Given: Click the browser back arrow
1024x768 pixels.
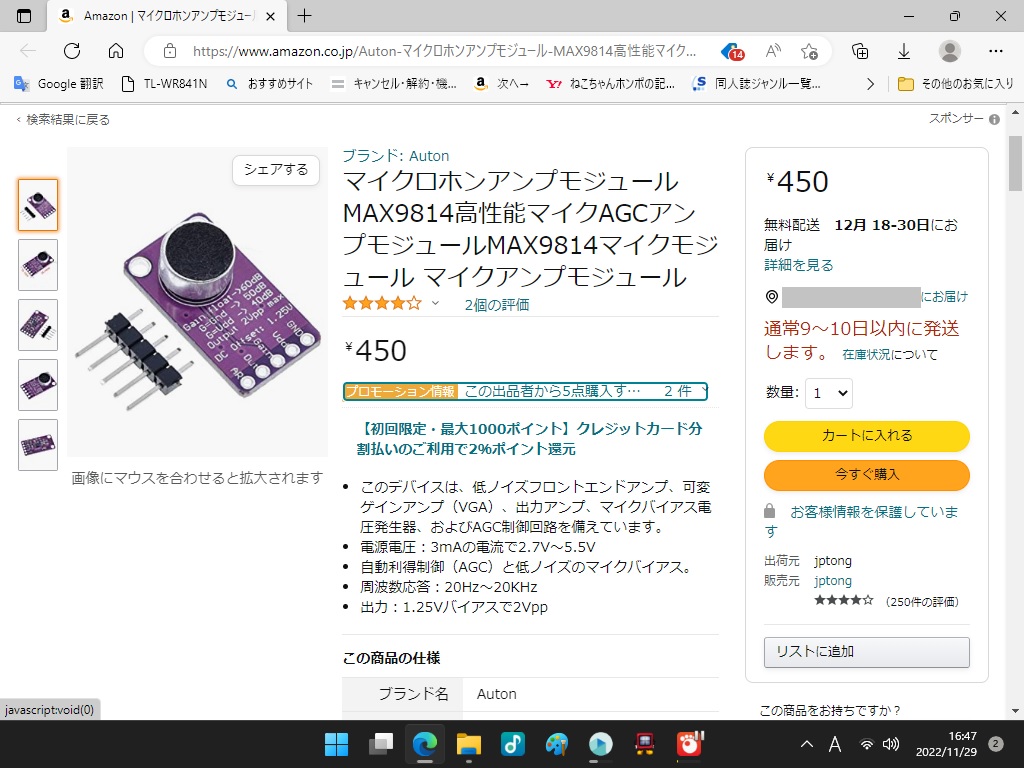Looking at the screenshot, I should (27, 51).
